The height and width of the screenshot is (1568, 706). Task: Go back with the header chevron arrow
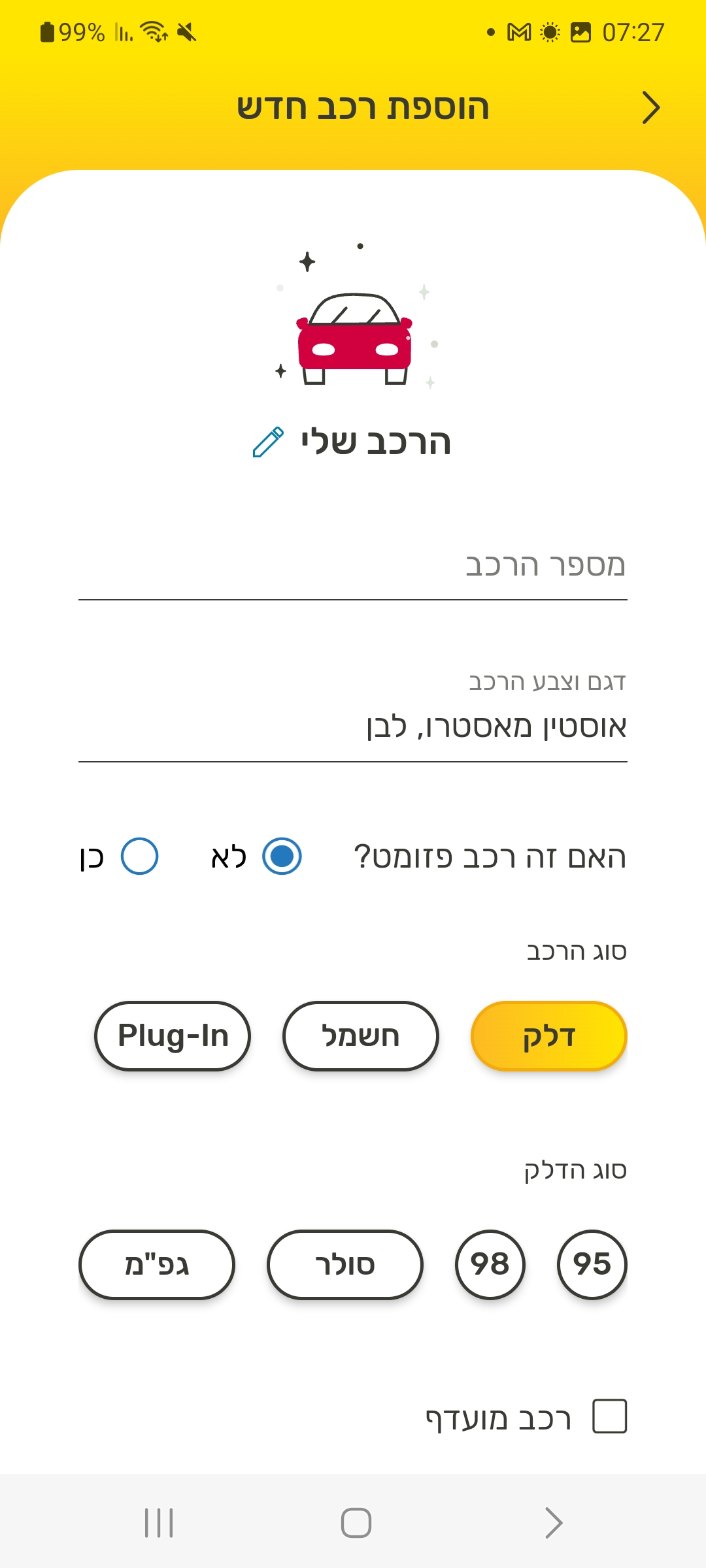[651, 108]
